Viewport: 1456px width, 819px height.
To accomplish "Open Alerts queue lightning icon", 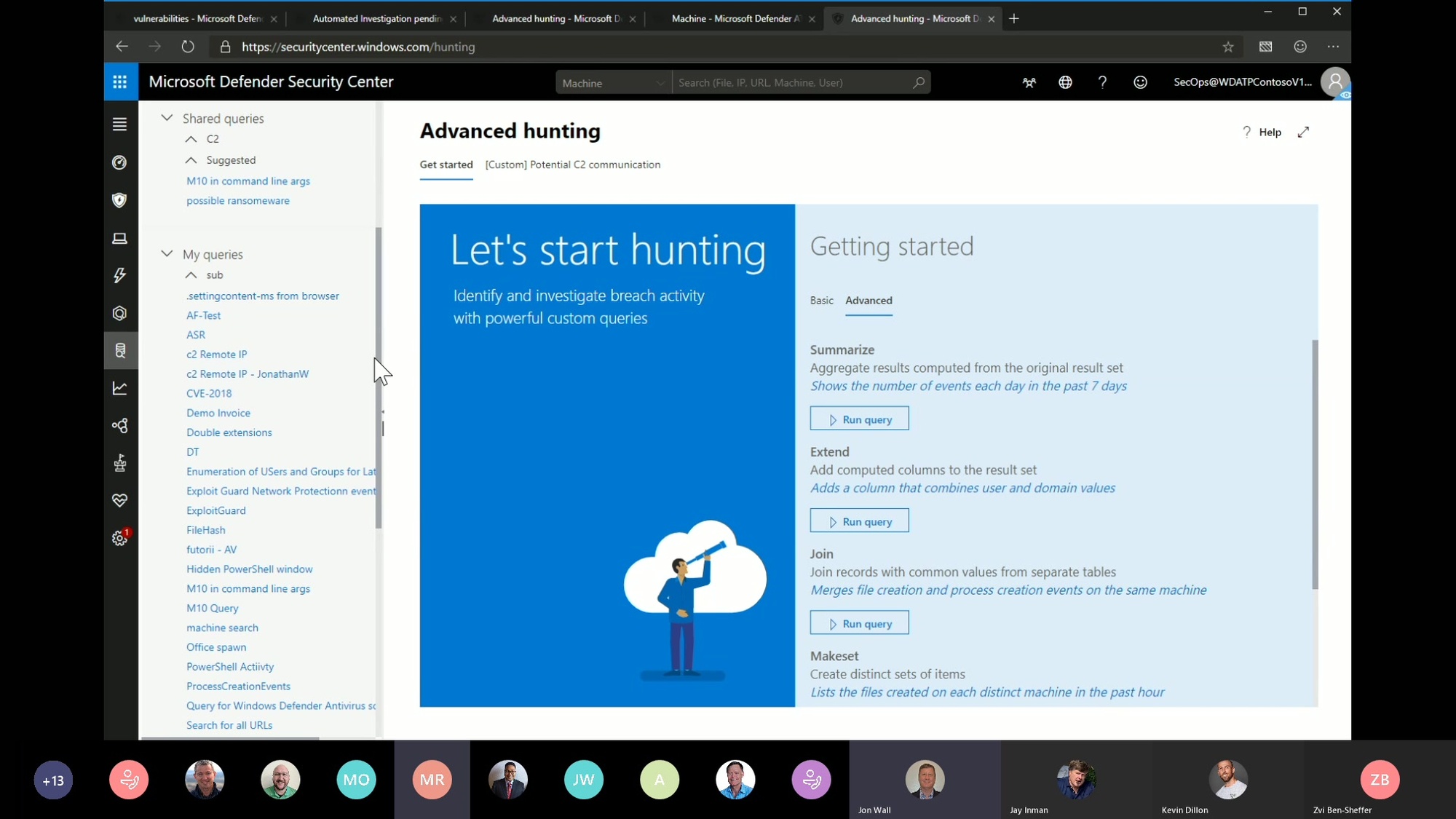I will (x=120, y=275).
